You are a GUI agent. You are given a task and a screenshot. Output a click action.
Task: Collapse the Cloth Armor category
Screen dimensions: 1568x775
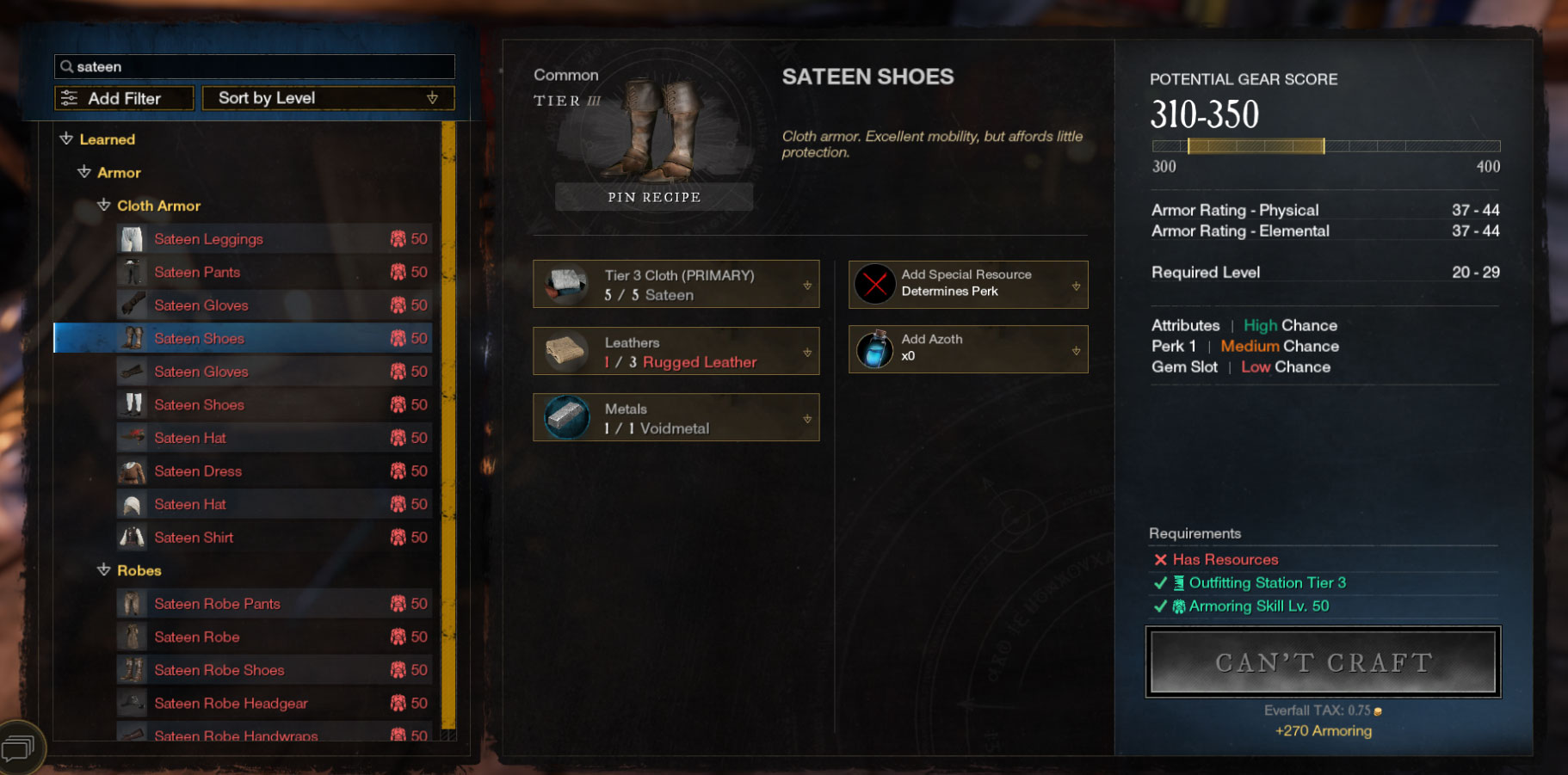click(x=104, y=206)
